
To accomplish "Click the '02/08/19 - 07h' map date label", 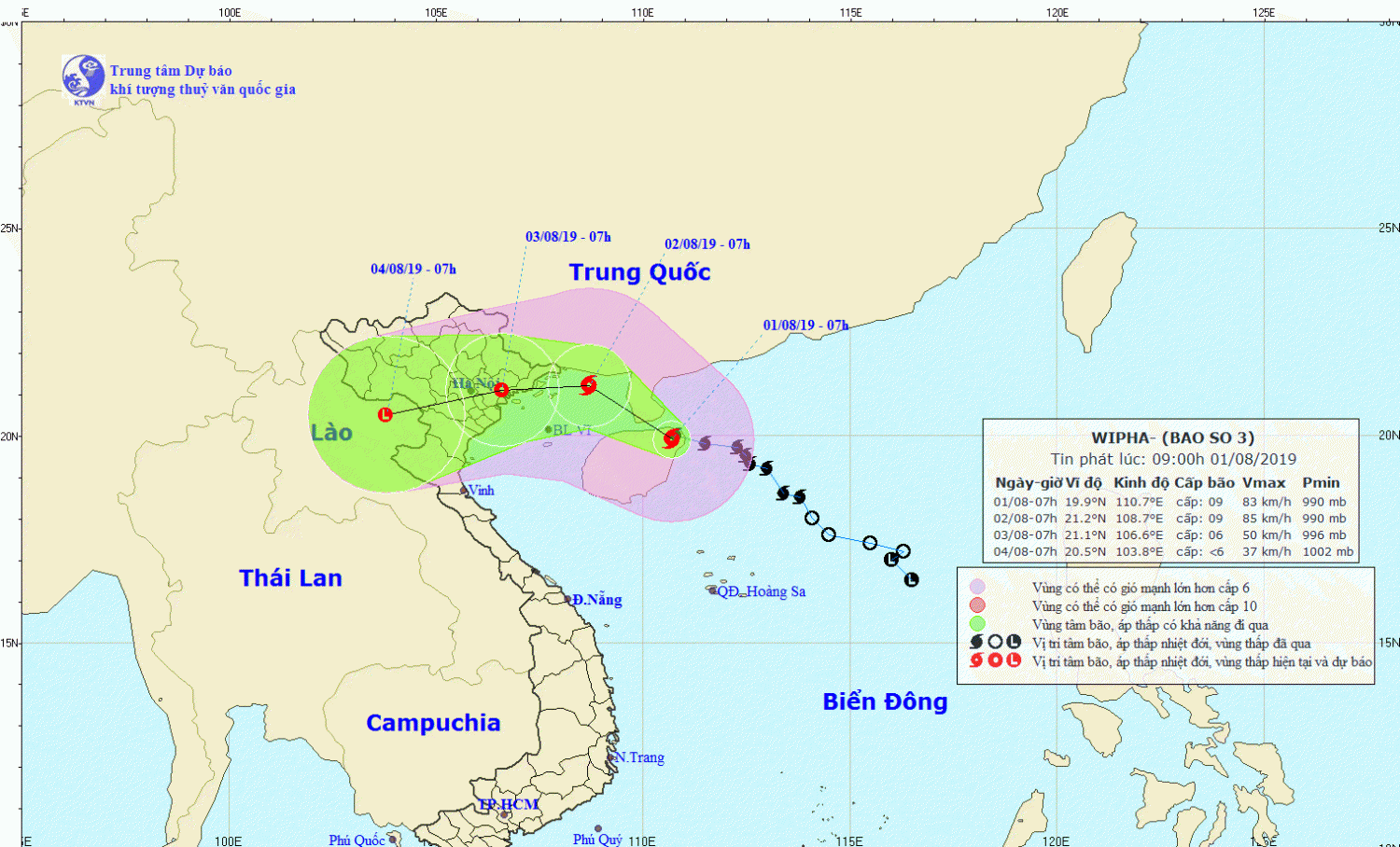I will 707,244.
